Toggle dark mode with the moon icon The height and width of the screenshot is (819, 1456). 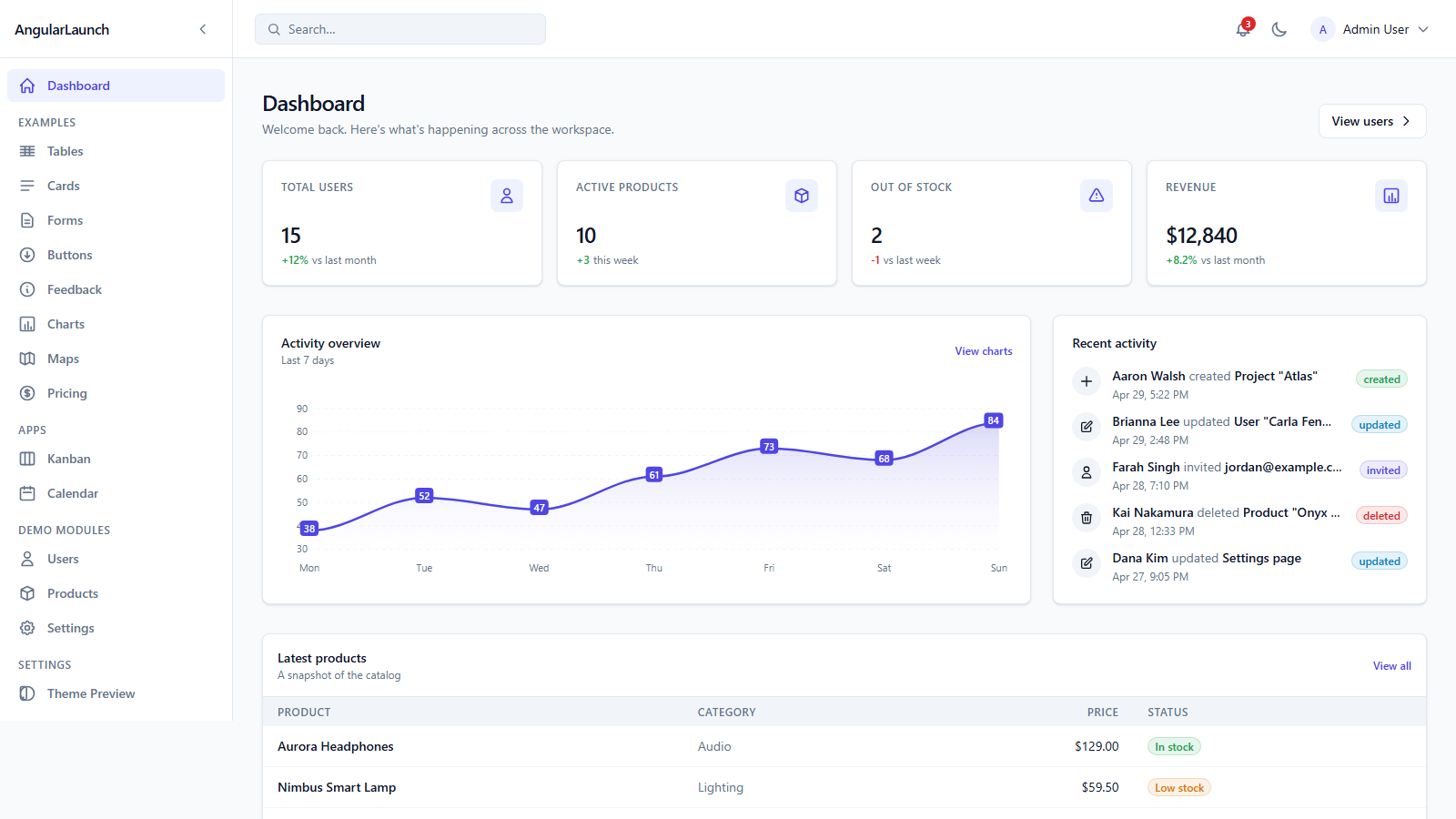tap(1279, 29)
